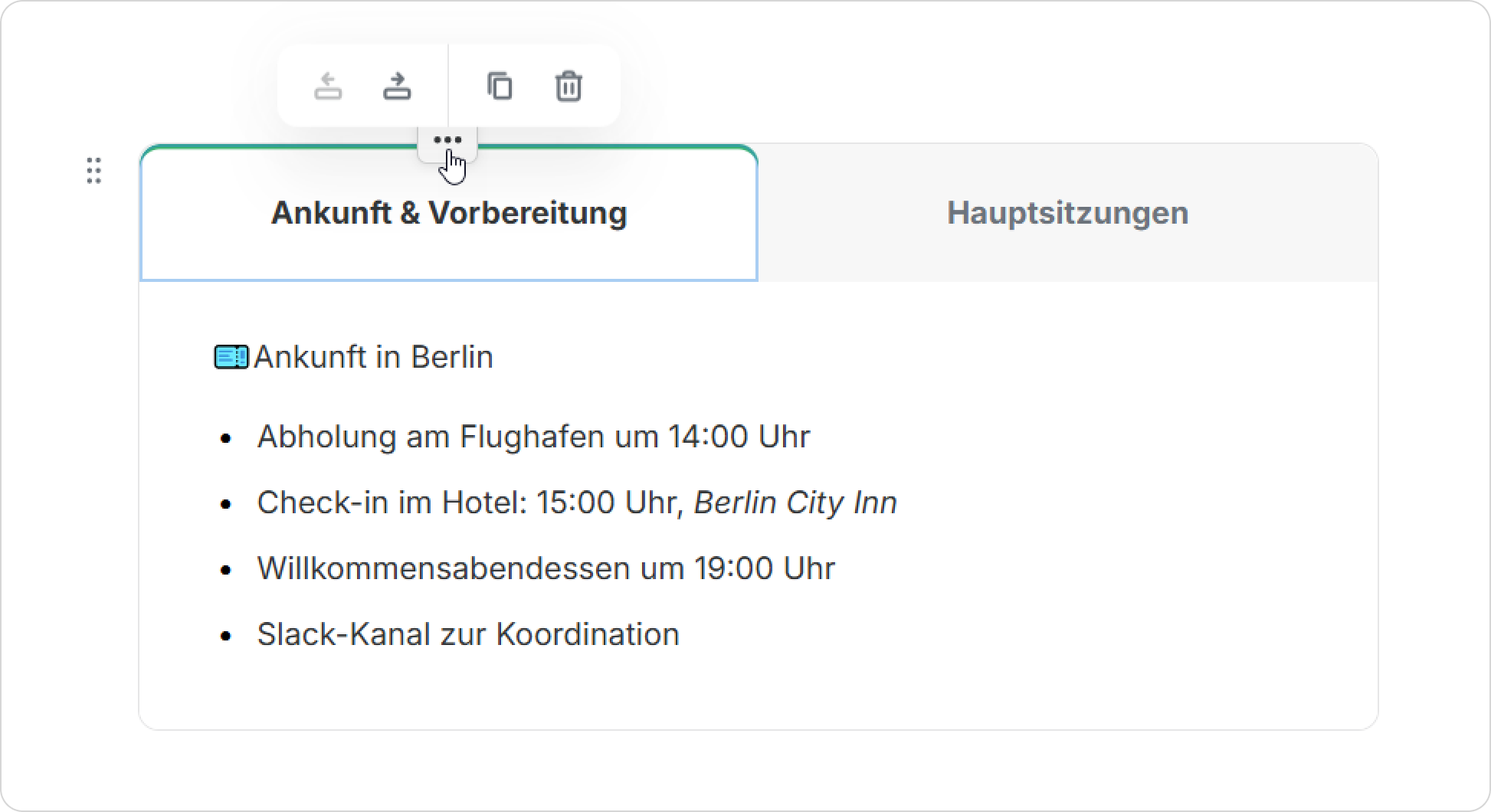
Task: Click the italic Berlin City Inn text
Action: [x=795, y=503]
